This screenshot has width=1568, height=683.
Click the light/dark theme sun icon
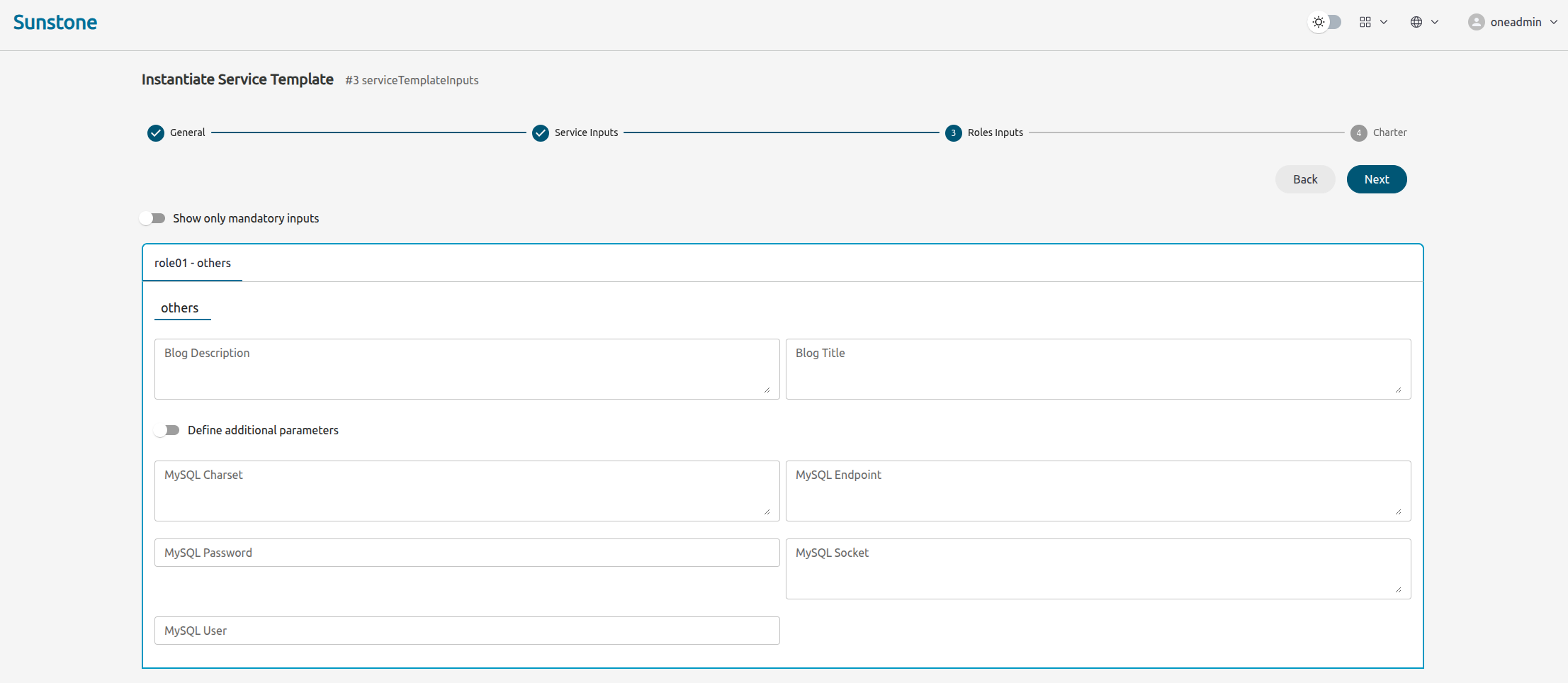tap(1318, 22)
